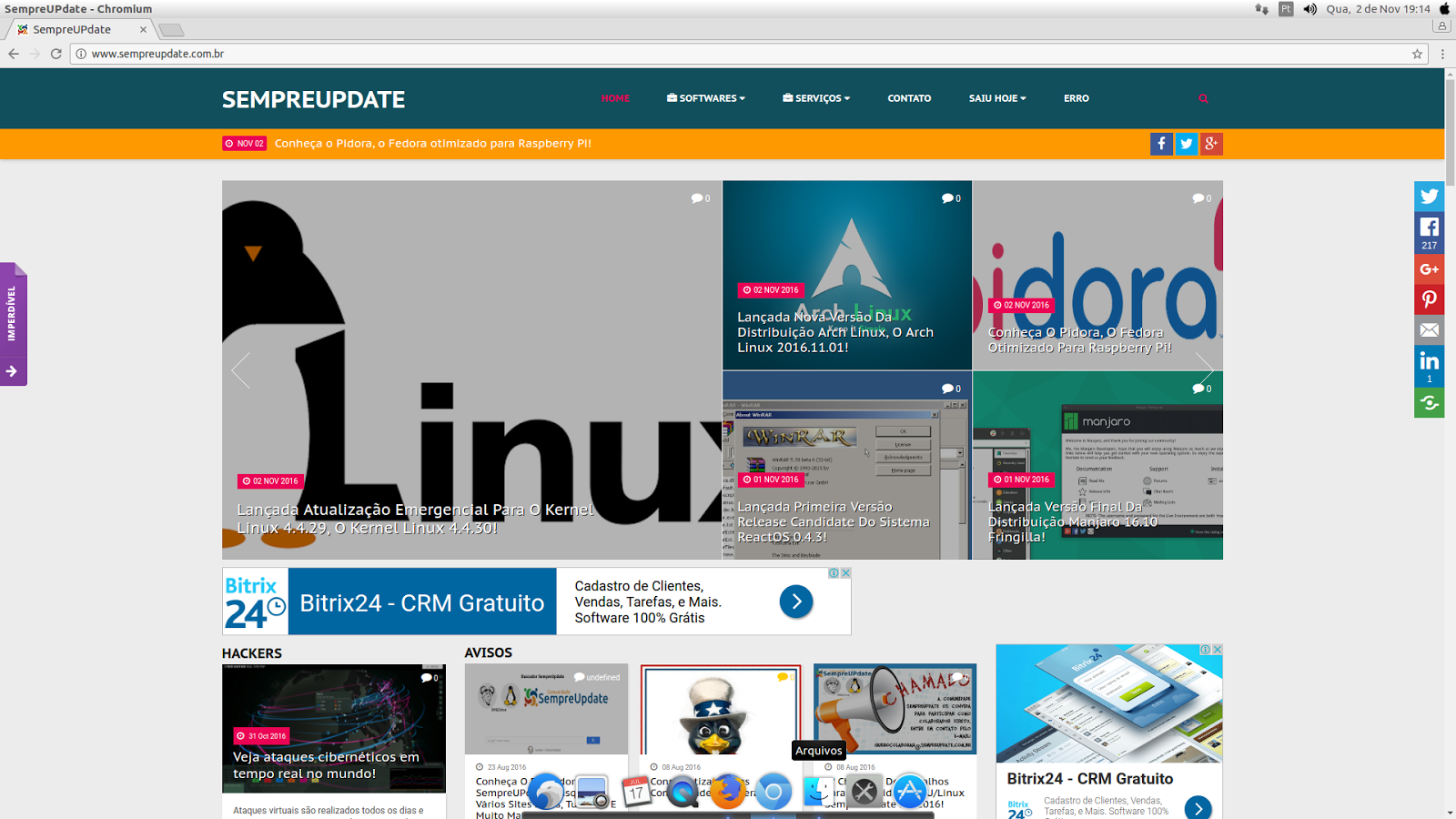Open Twitter link in orange news bar
The width and height of the screenshot is (1456, 819).
[1186, 144]
